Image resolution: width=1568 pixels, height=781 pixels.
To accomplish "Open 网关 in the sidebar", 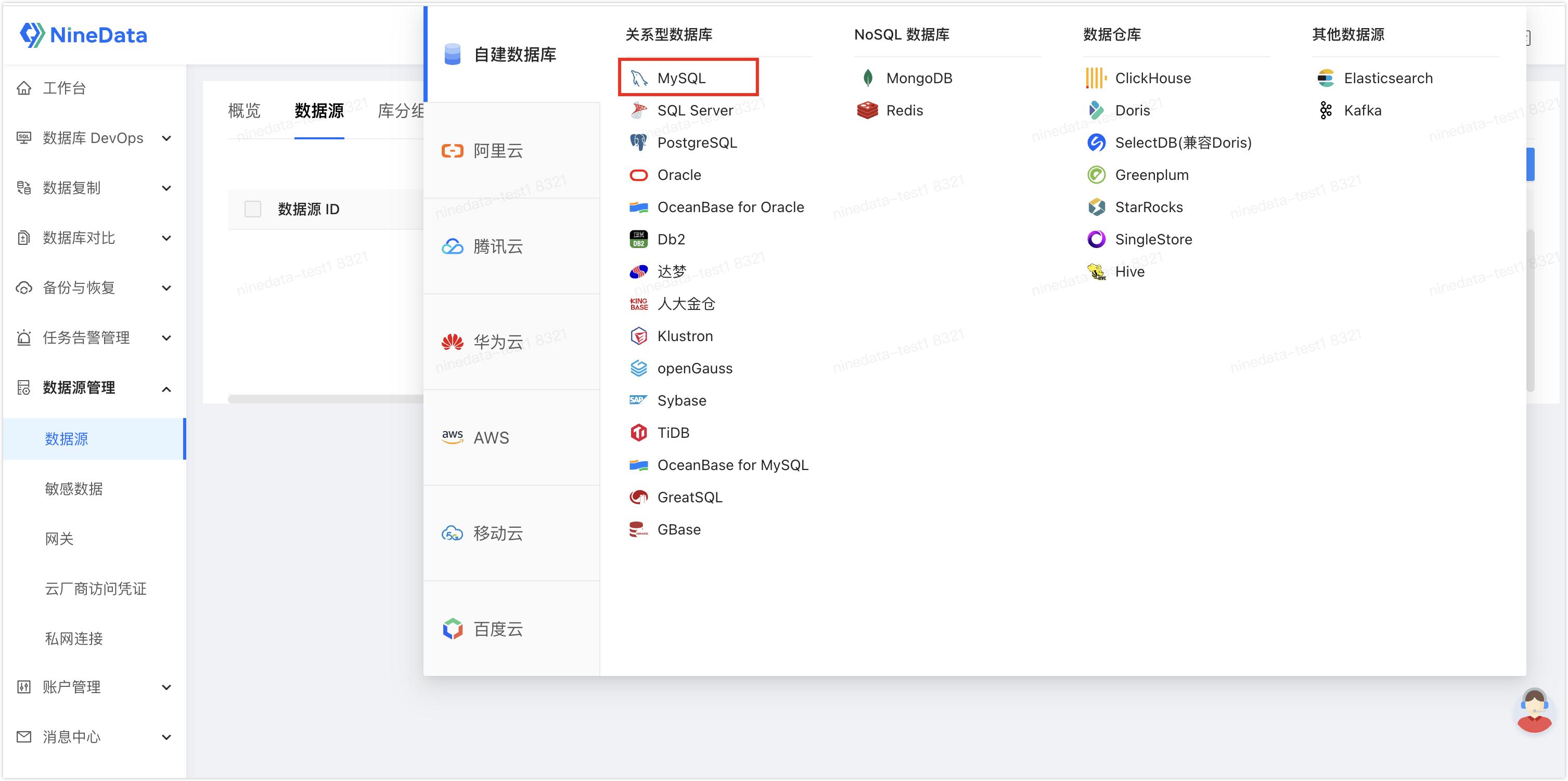I will [x=59, y=539].
